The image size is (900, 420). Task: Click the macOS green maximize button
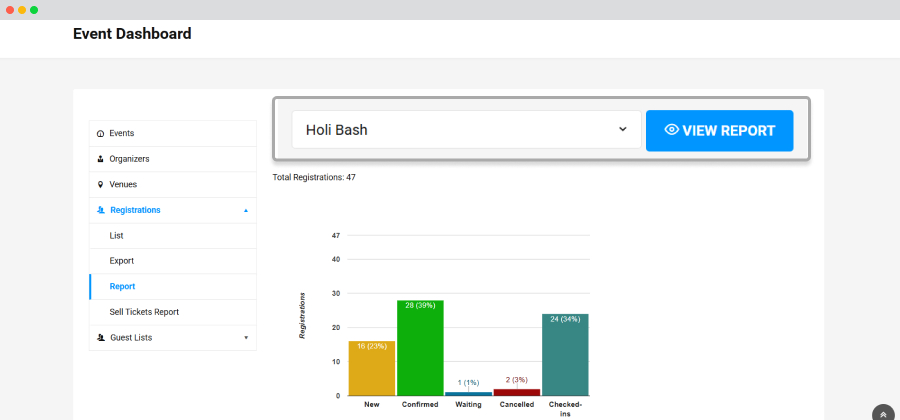34,10
